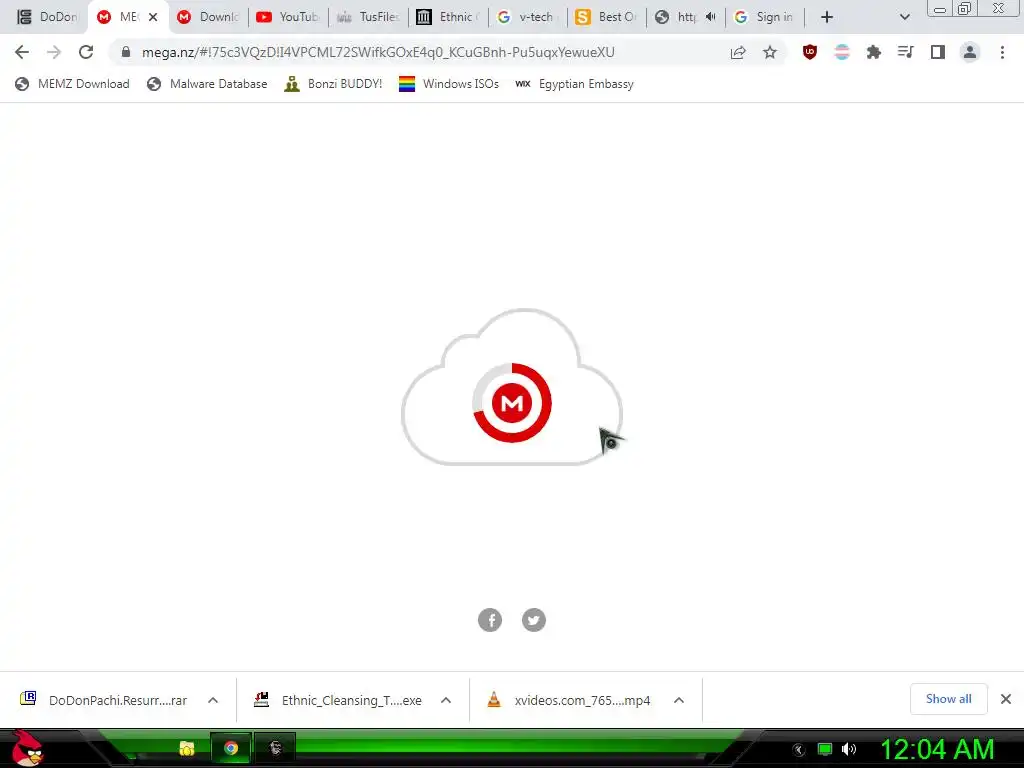1024x768 pixels.
Task: Open the xvideos.com mp4 download
Action: [x=569, y=700]
